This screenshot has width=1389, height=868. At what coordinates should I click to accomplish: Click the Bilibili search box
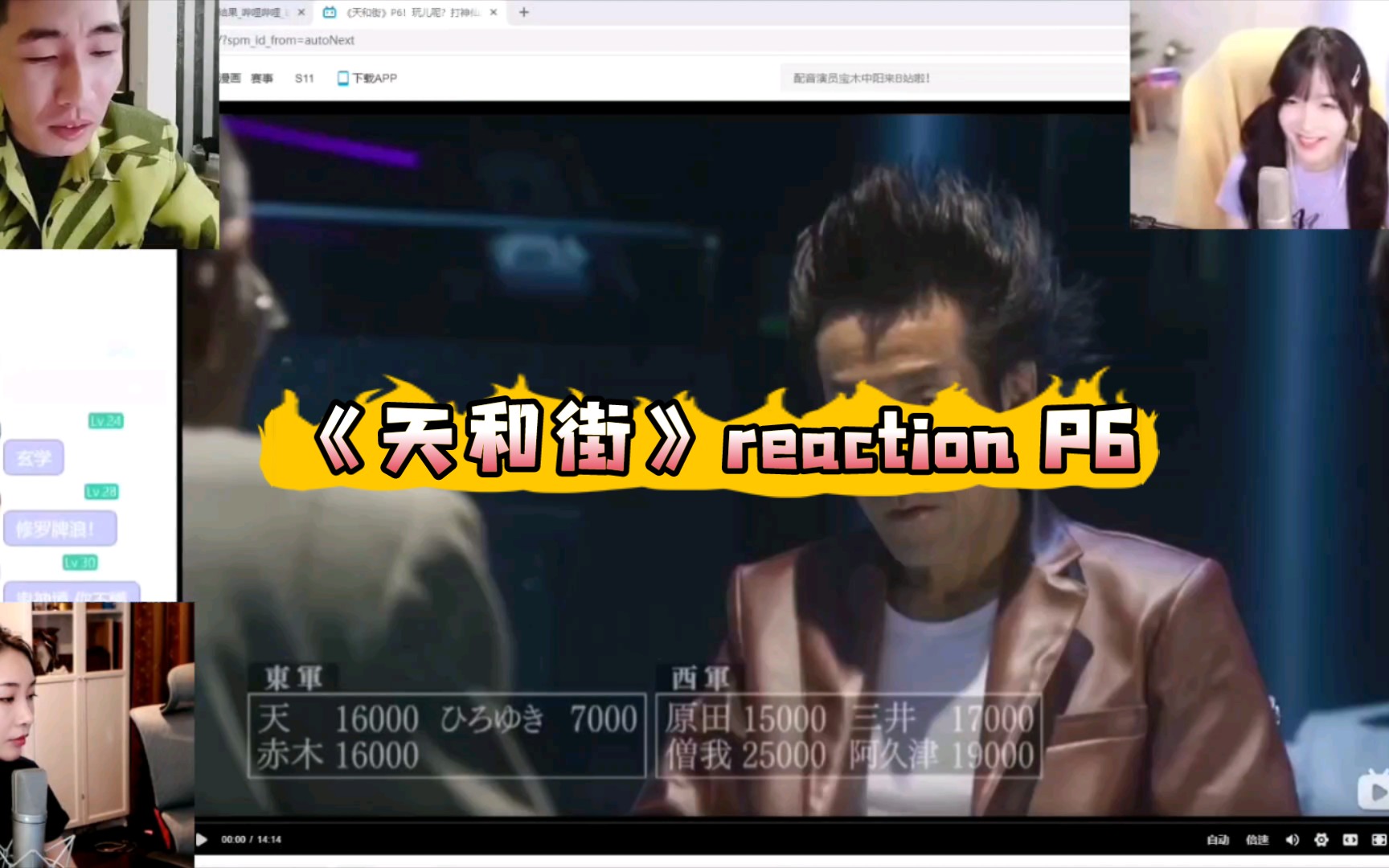[x=954, y=78]
